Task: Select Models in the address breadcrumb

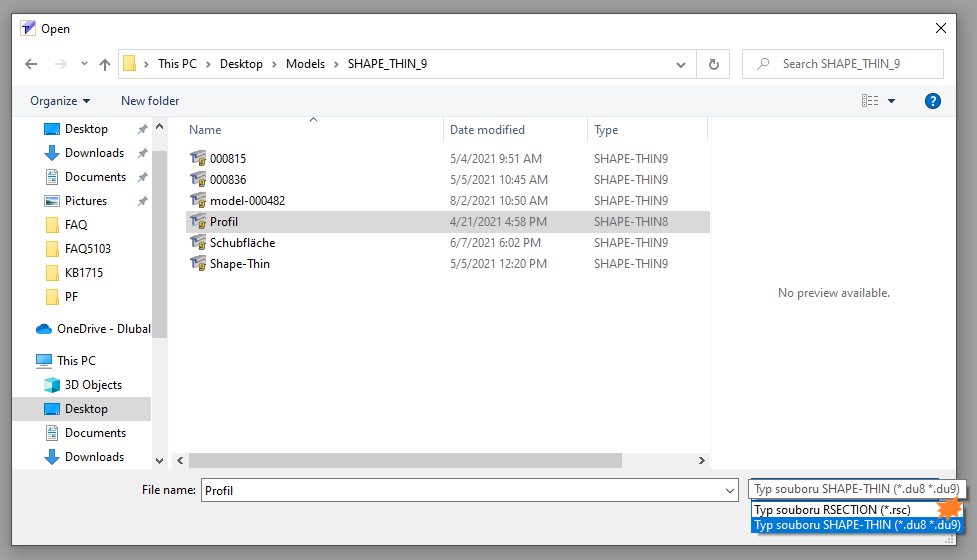Action: pyautogui.click(x=305, y=64)
